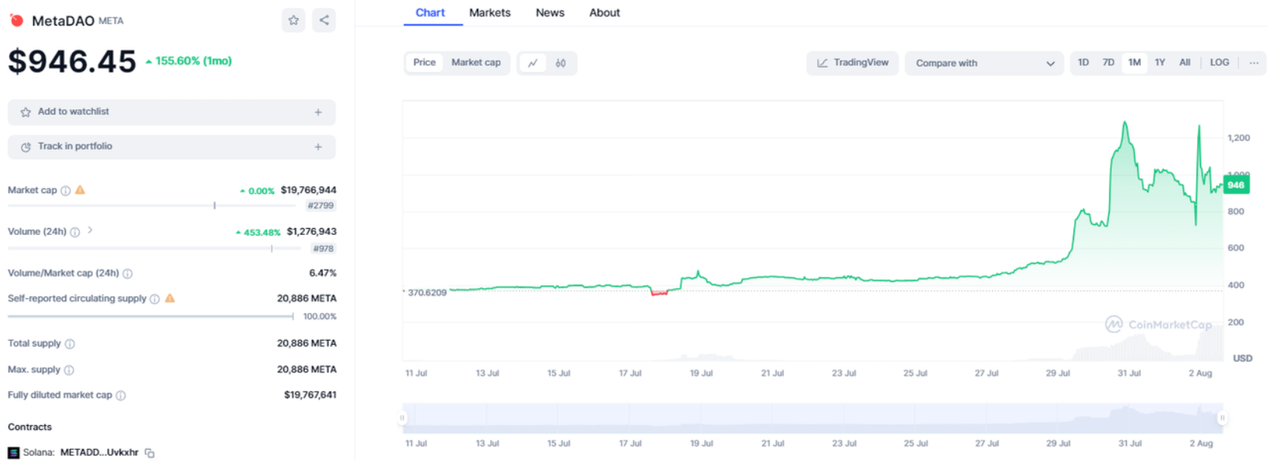
Task: Click the Total supply info icon
Action: click(x=70, y=343)
